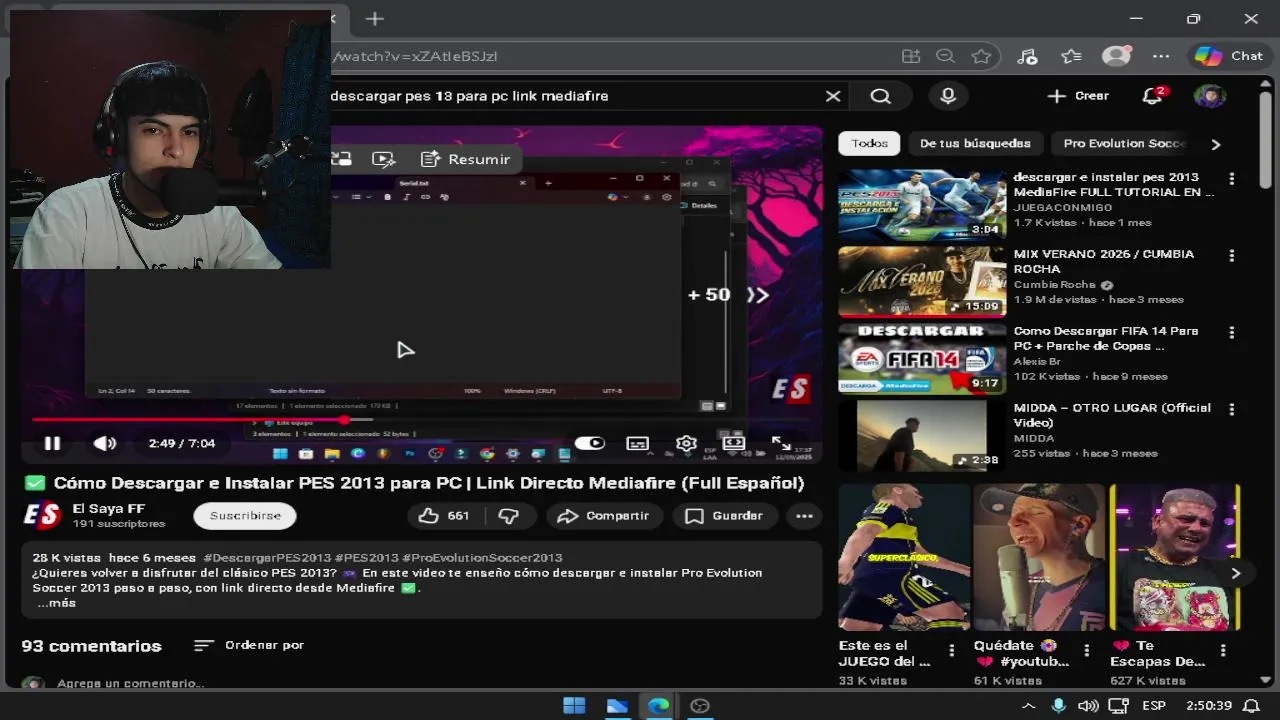The height and width of the screenshot is (720, 1280).
Task: Open the #ProEvolutionSoccer2013 hashtag
Action: pyautogui.click(x=482, y=558)
